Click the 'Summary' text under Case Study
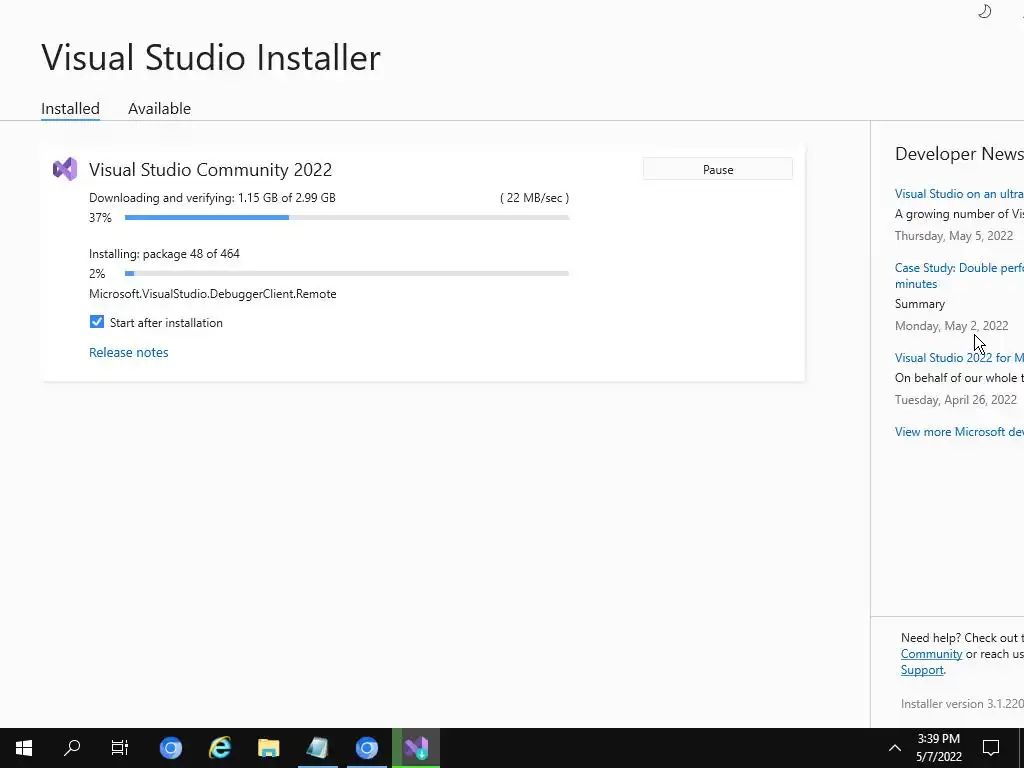The height and width of the screenshot is (768, 1024). 920,304
